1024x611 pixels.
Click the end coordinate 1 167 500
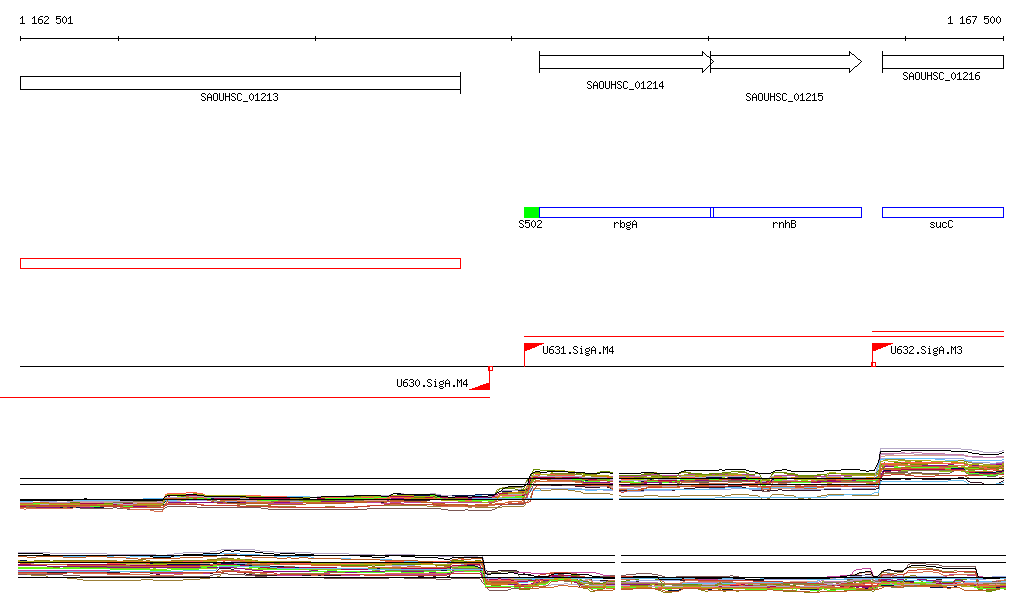pyautogui.click(x=974, y=20)
